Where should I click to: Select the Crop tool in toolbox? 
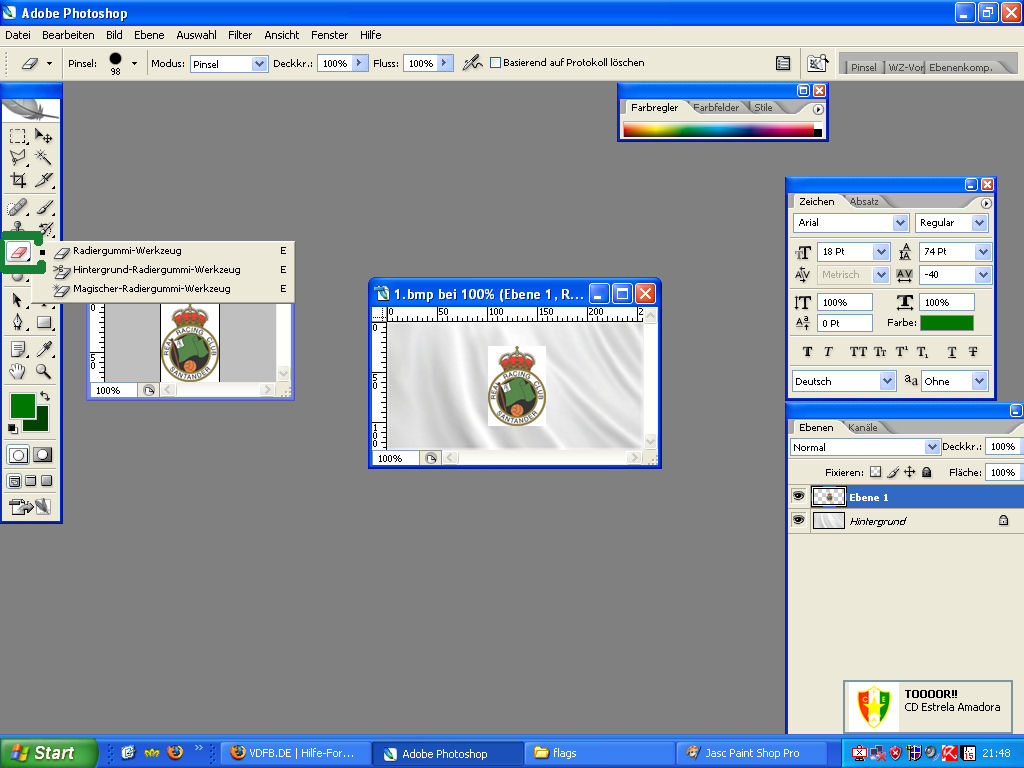18,181
